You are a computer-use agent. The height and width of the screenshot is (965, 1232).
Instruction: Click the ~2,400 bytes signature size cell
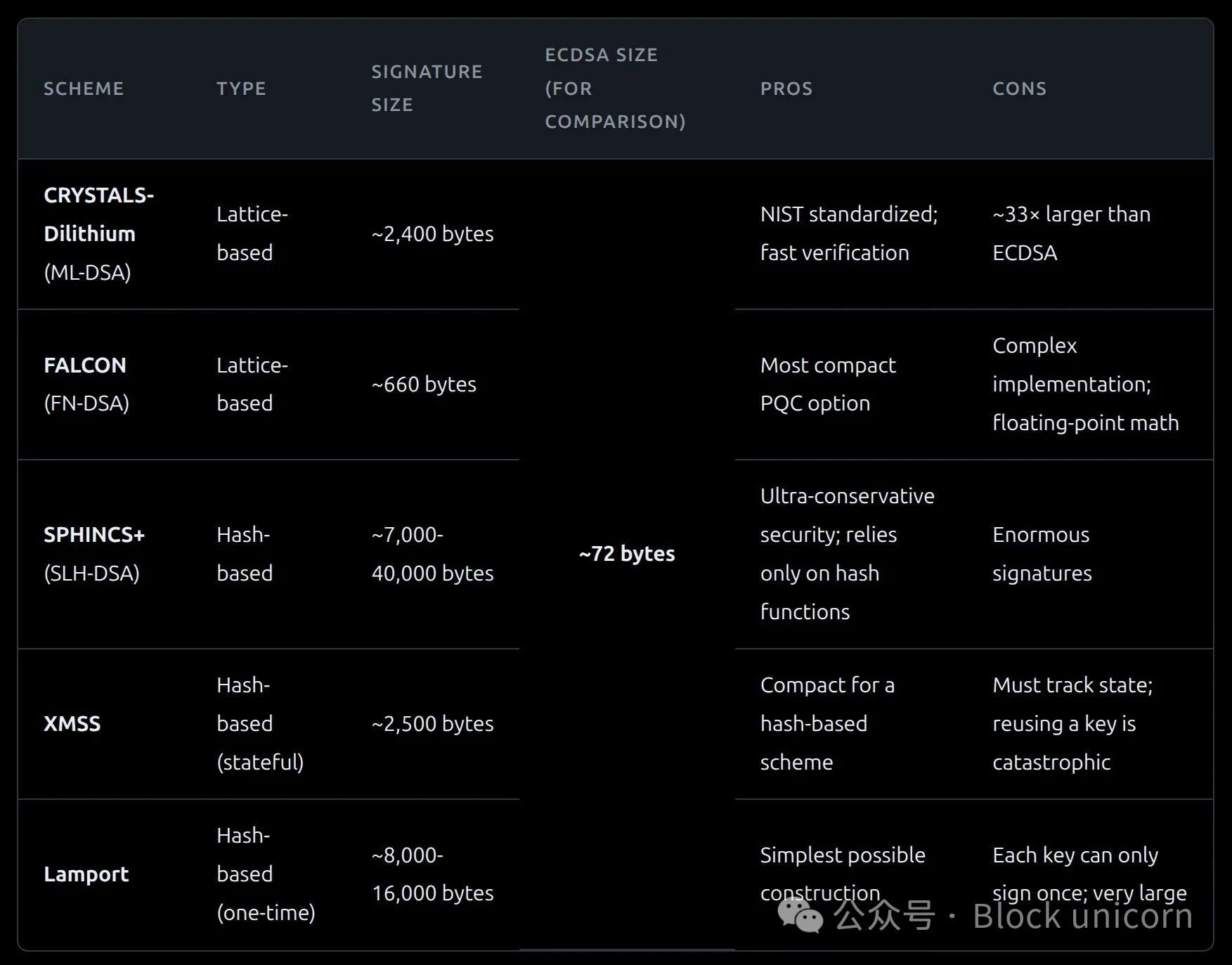pos(432,234)
